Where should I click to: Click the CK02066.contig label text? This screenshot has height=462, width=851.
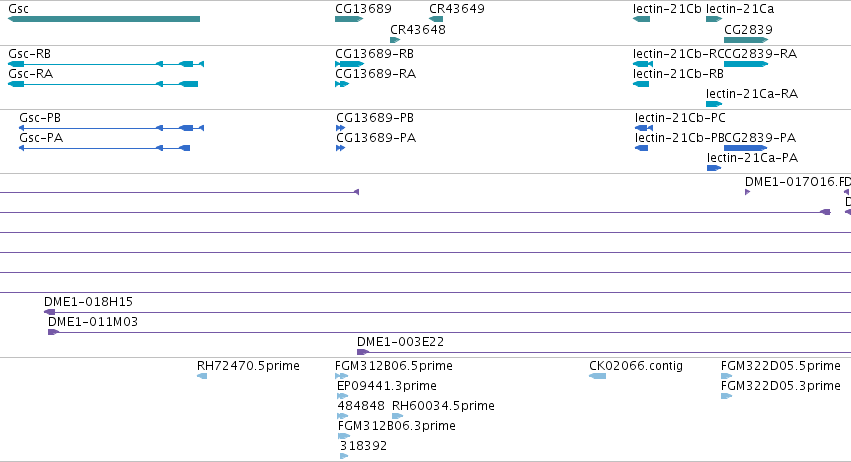coord(636,366)
